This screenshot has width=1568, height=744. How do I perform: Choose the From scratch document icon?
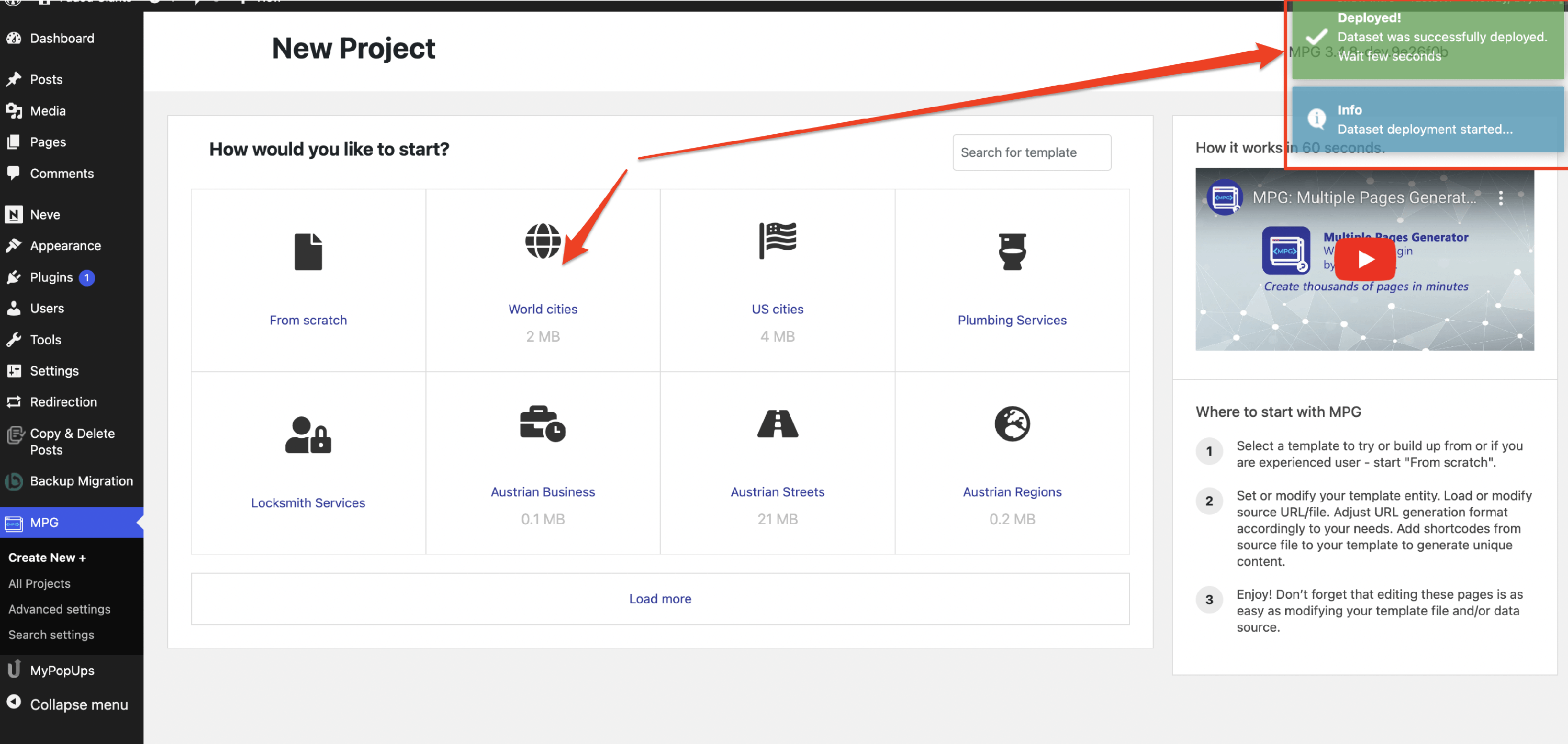click(x=308, y=251)
